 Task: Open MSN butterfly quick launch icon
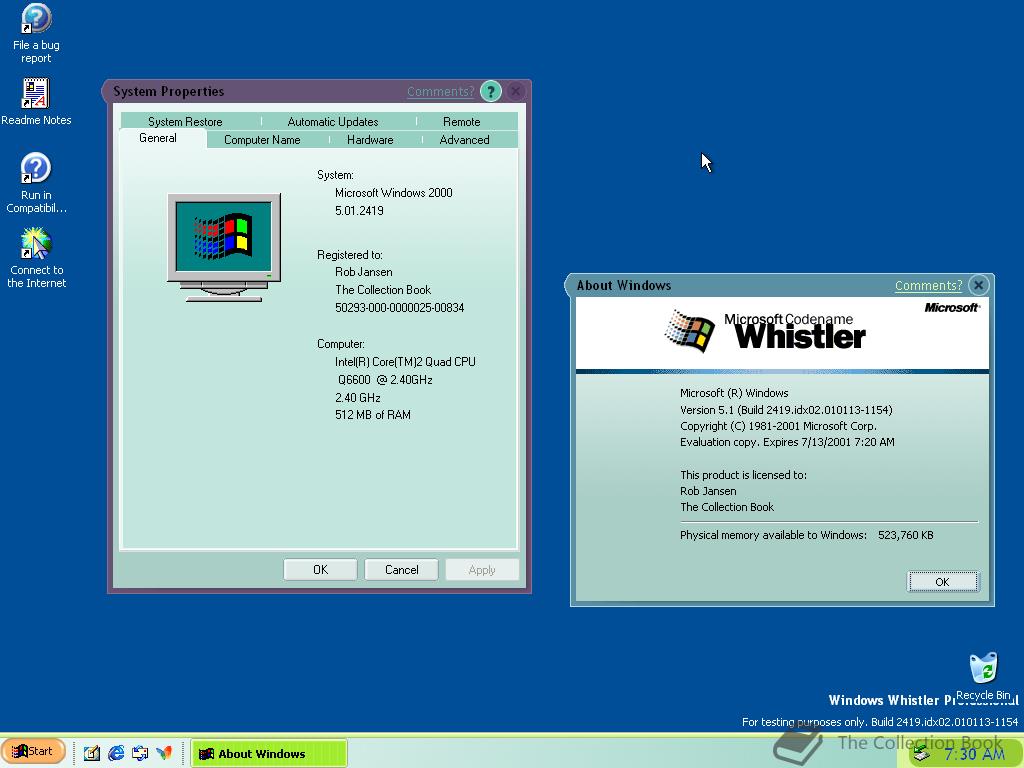click(x=164, y=753)
